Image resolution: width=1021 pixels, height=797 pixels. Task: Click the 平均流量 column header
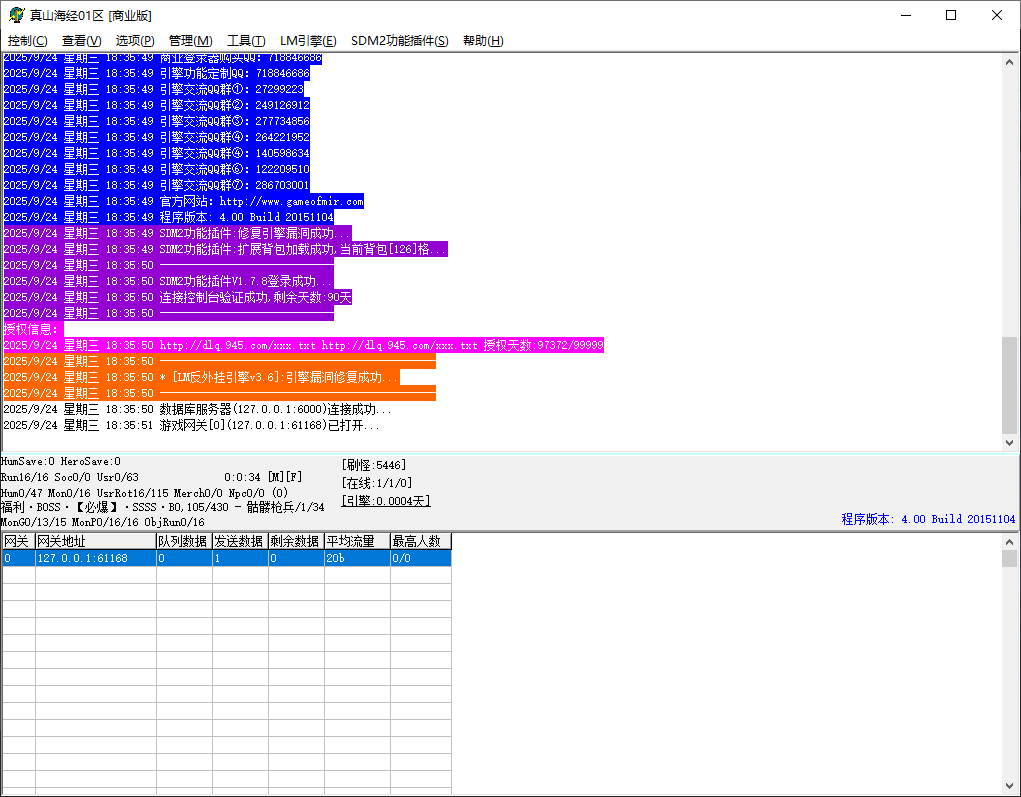tap(356, 541)
